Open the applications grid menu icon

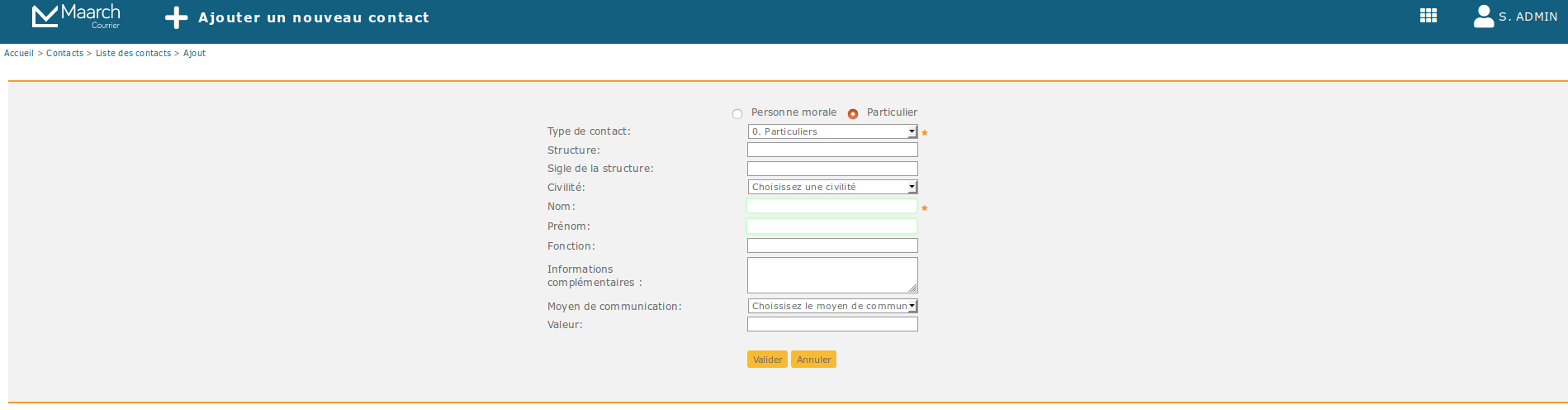click(1428, 16)
